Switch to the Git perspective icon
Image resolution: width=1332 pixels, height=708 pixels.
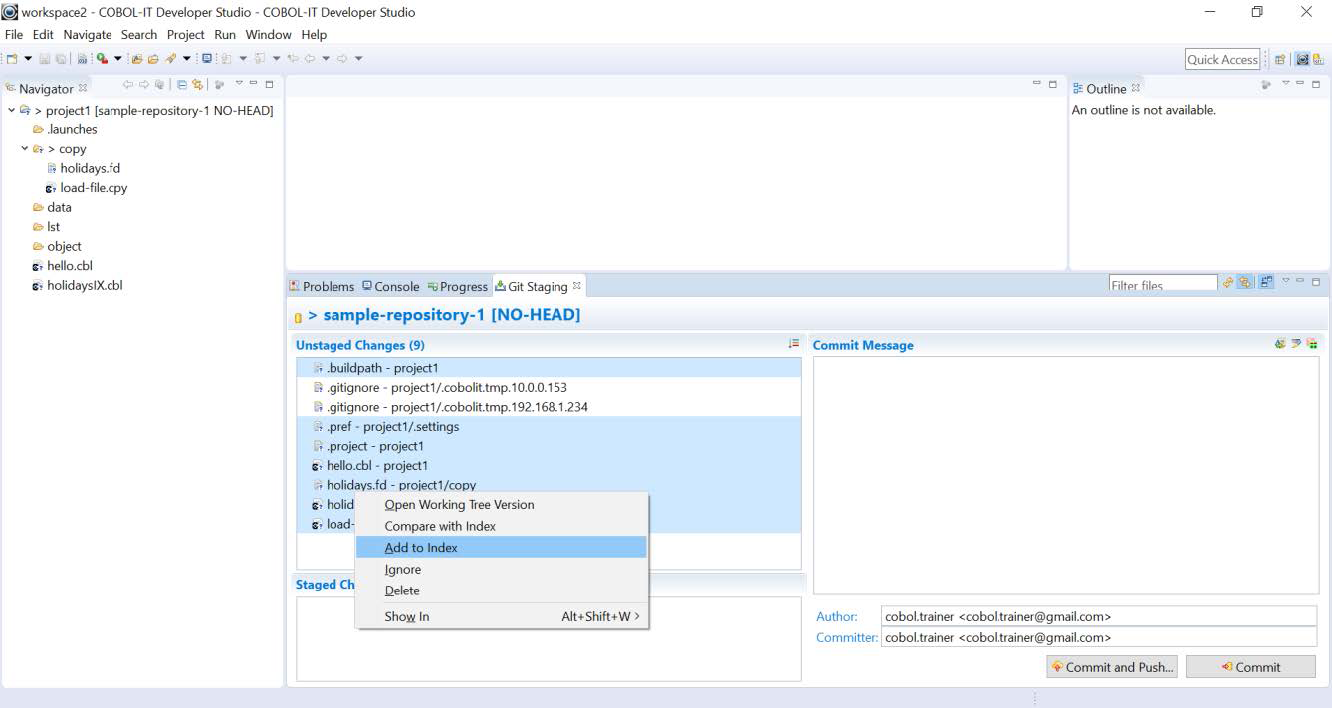coord(1318,59)
